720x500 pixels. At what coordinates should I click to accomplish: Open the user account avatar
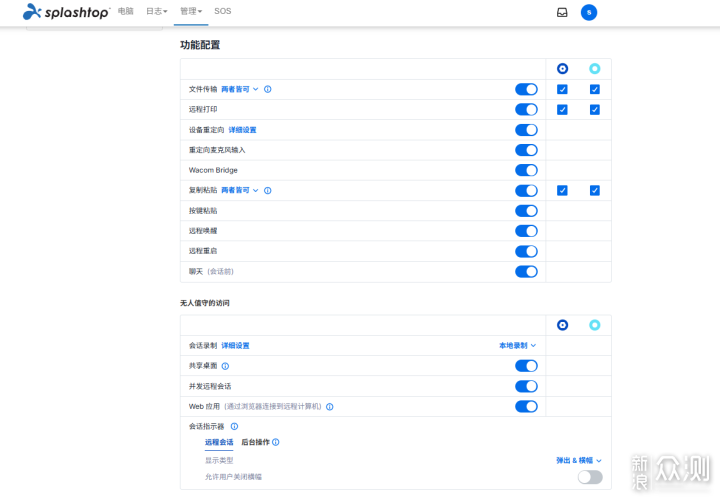pos(589,12)
